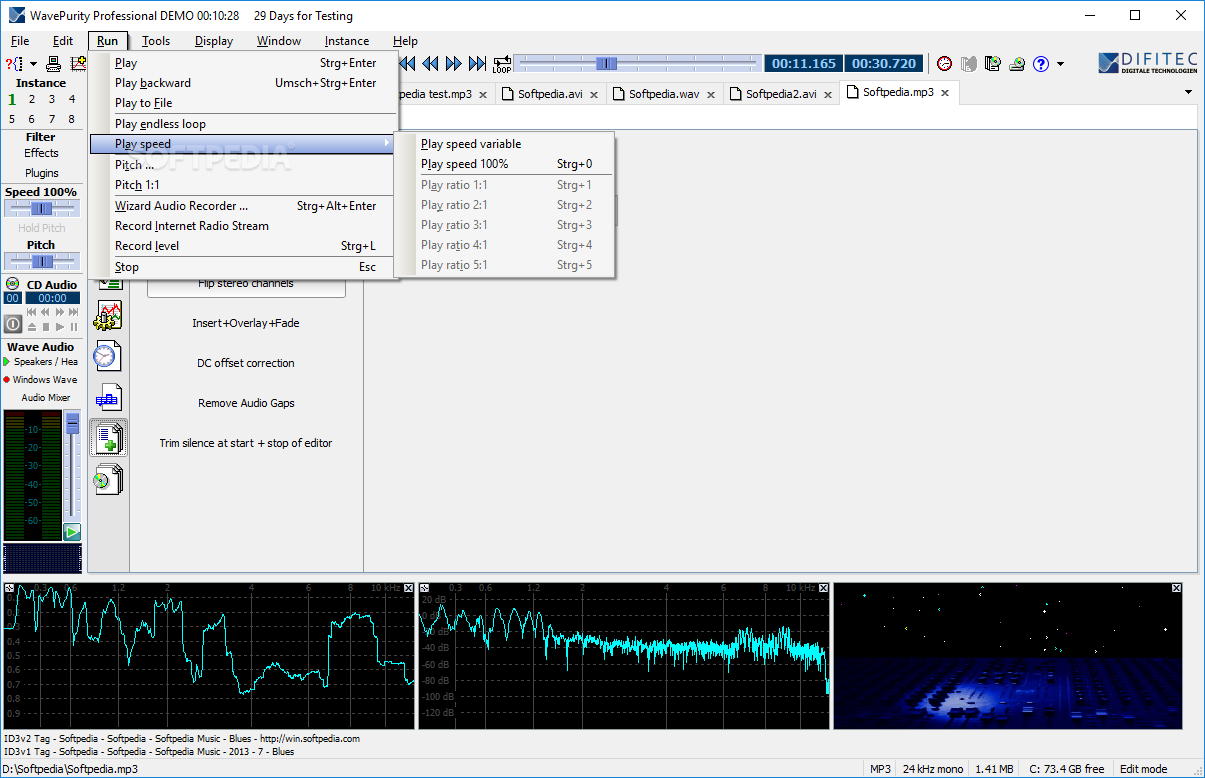
Task: Select the green plus batch documents icon
Action: (108, 438)
